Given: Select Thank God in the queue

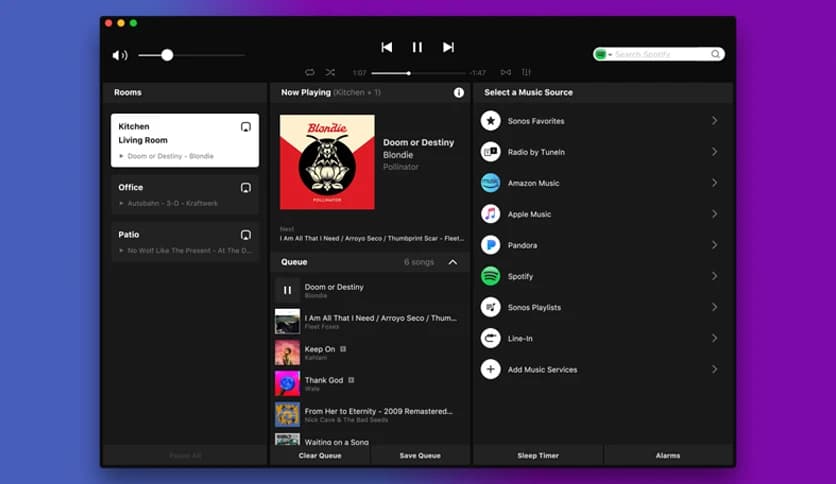Looking at the screenshot, I should pyautogui.click(x=370, y=383).
